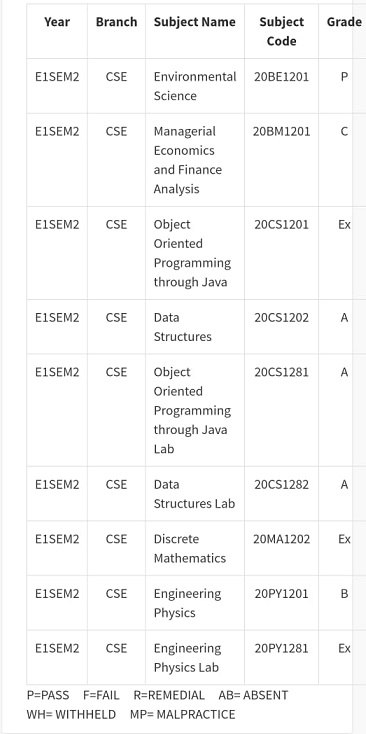Click the Year column header

coord(57,22)
